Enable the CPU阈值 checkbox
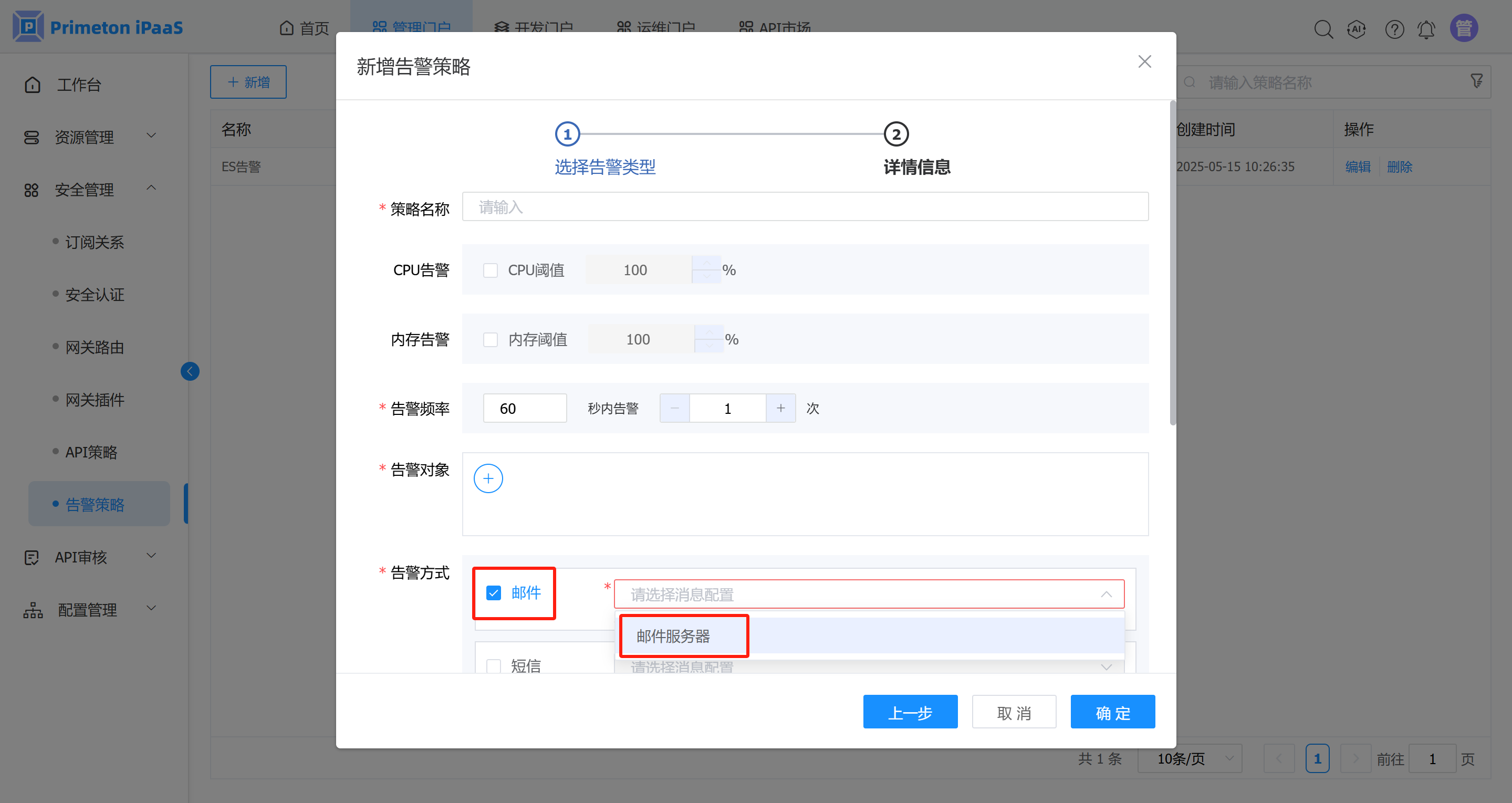 [490, 270]
